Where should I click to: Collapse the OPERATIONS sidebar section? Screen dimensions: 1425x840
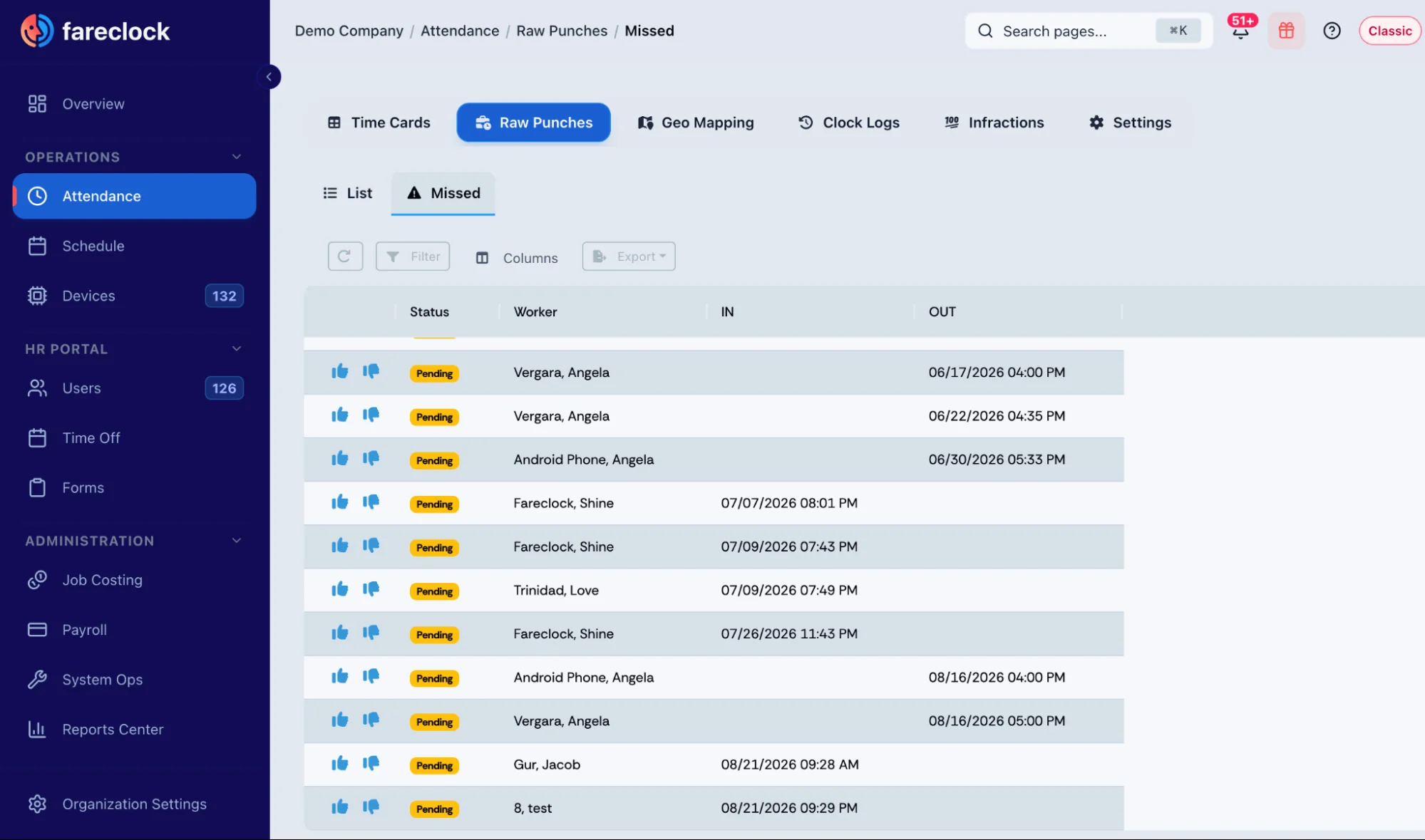coord(236,157)
